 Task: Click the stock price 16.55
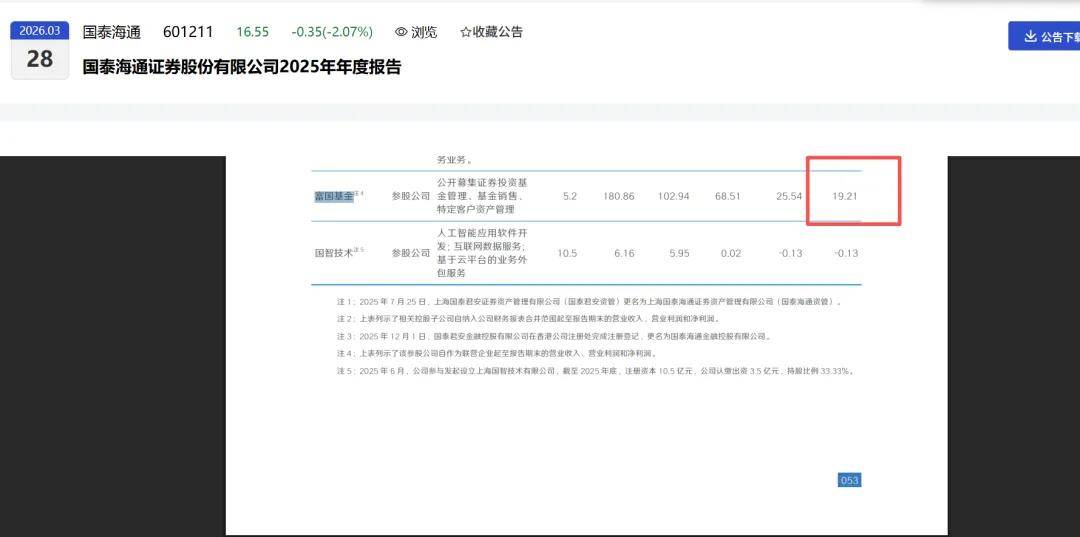(252, 32)
